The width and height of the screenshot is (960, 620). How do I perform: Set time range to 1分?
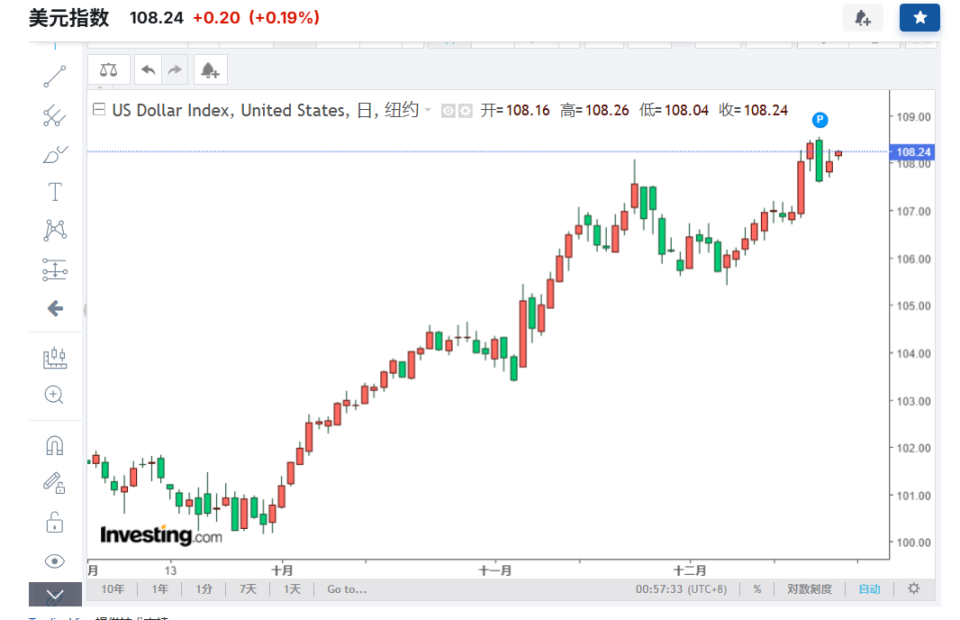[x=204, y=589]
